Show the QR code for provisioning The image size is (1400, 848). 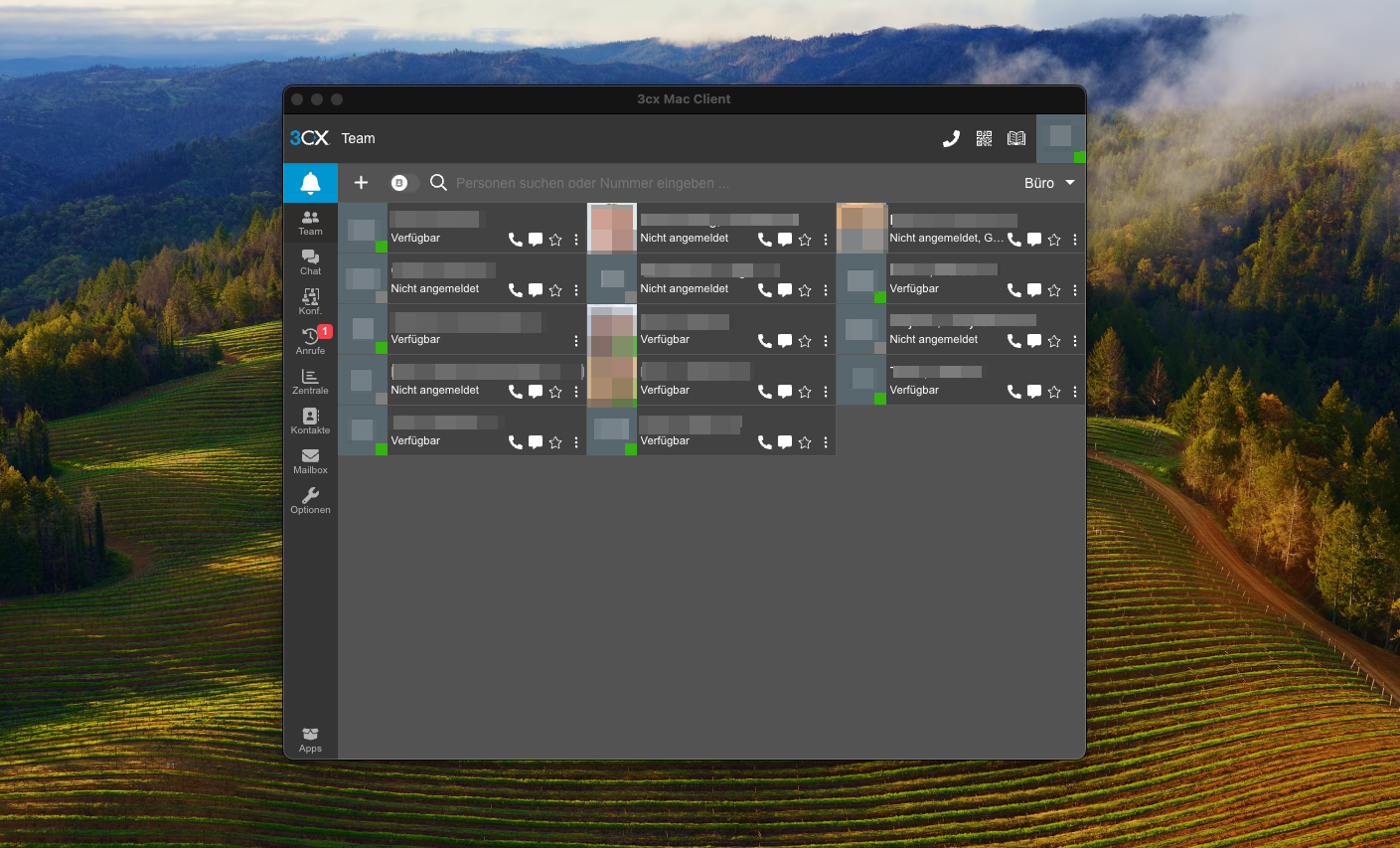[x=984, y=138]
